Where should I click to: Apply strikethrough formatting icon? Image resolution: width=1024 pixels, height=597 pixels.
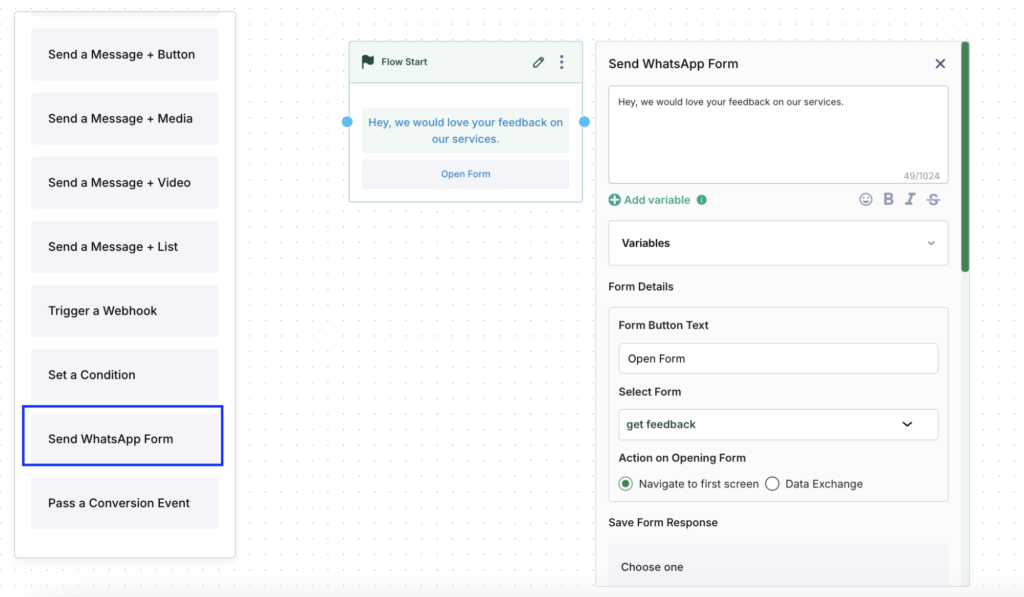pos(933,199)
